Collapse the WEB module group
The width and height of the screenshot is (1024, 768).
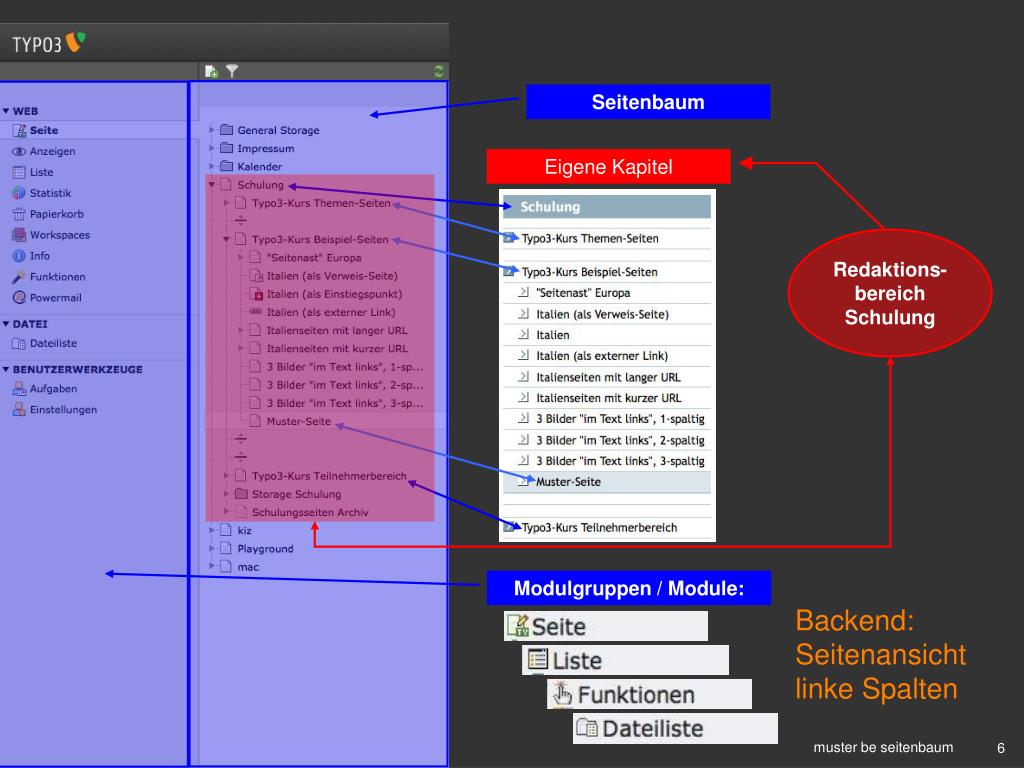(x=6, y=111)
